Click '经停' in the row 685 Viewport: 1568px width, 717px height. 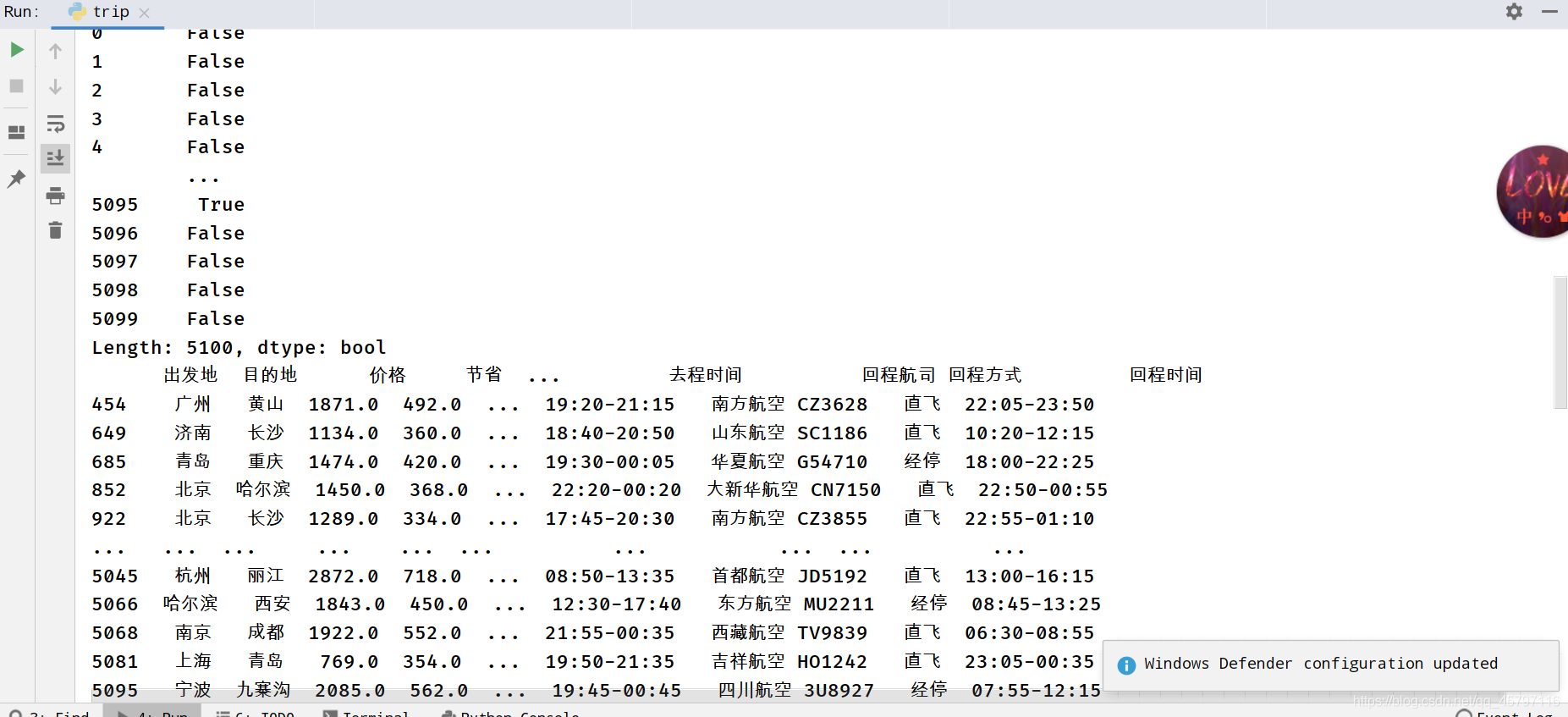922,461
